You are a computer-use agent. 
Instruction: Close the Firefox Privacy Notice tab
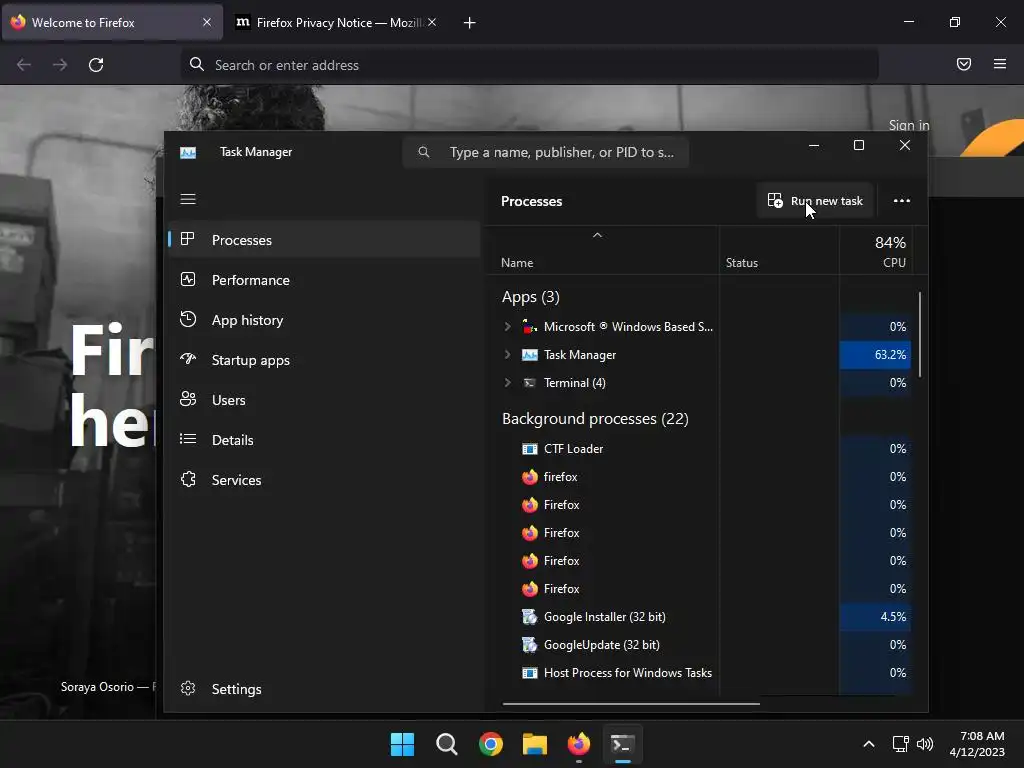tap(432, 22)
